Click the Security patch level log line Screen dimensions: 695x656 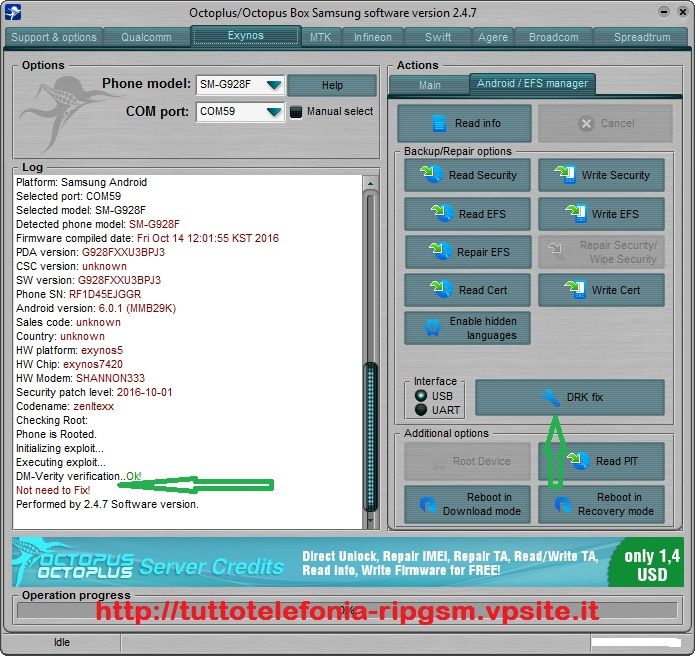point(94,392)
